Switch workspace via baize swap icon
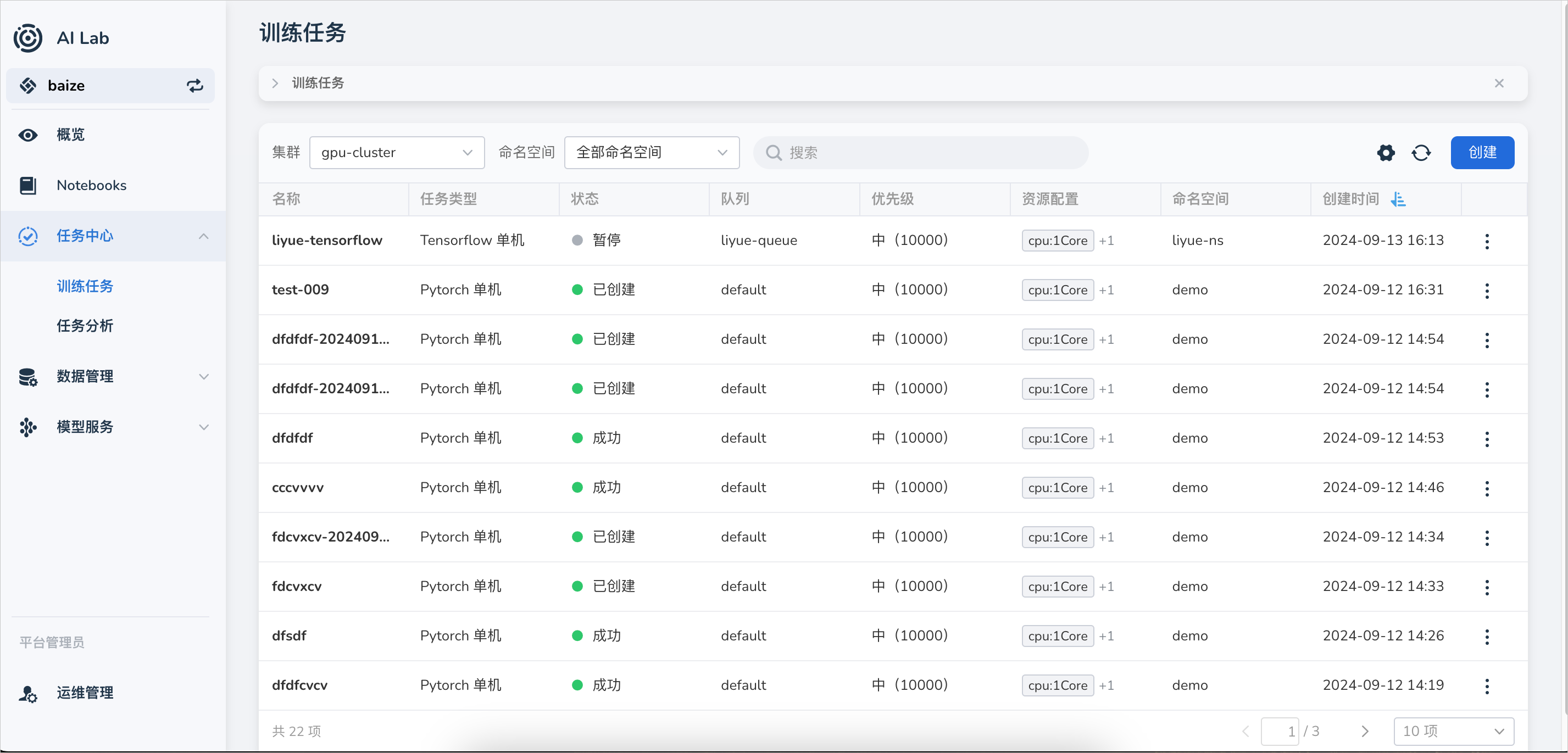This screenshot has height=753, width=1568. pyautogui.click(x=195, y=86)
